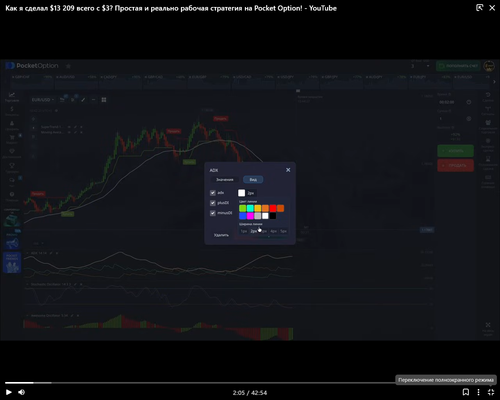
Task: Open the multi-chart grid layout icon
Action: [x=104, y=100]
